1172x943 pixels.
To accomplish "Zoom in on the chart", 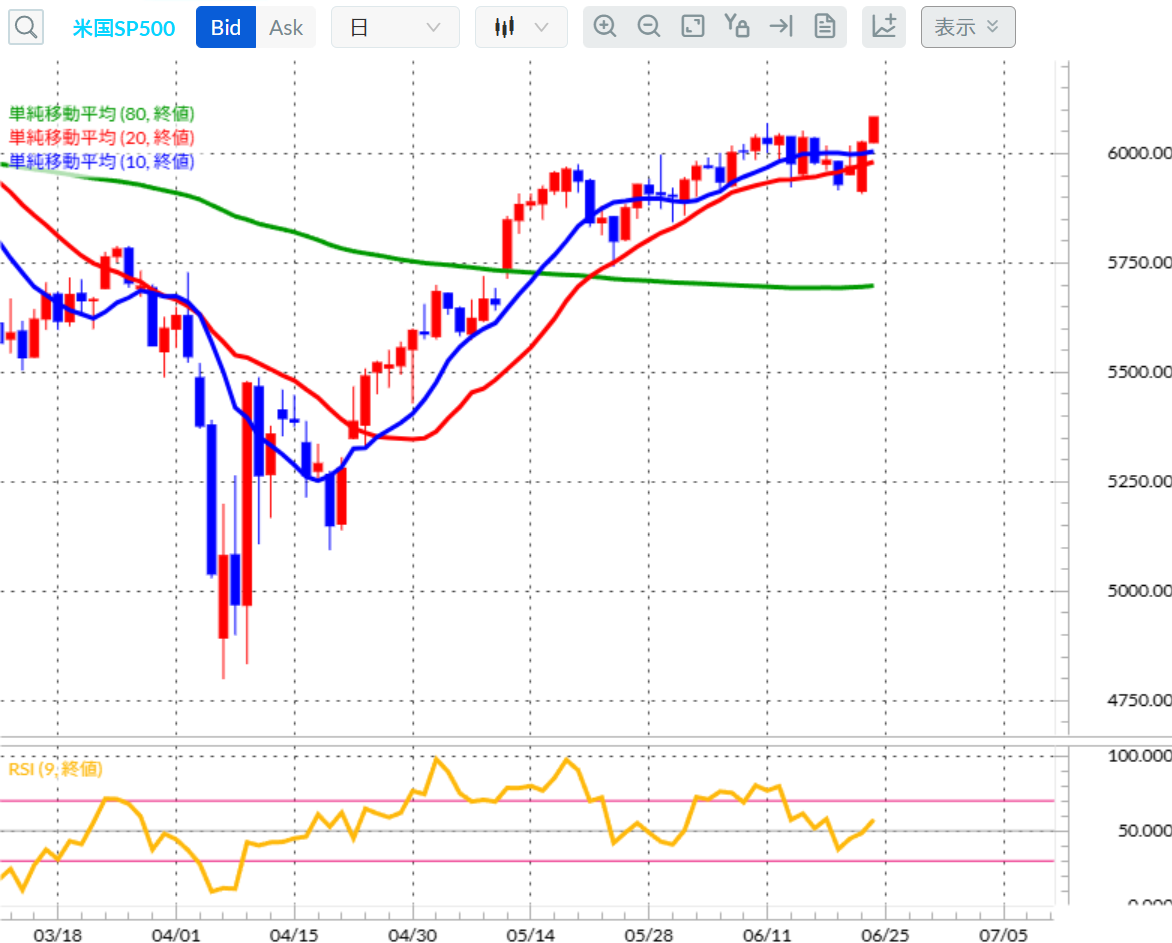I will tap(605, 27).
